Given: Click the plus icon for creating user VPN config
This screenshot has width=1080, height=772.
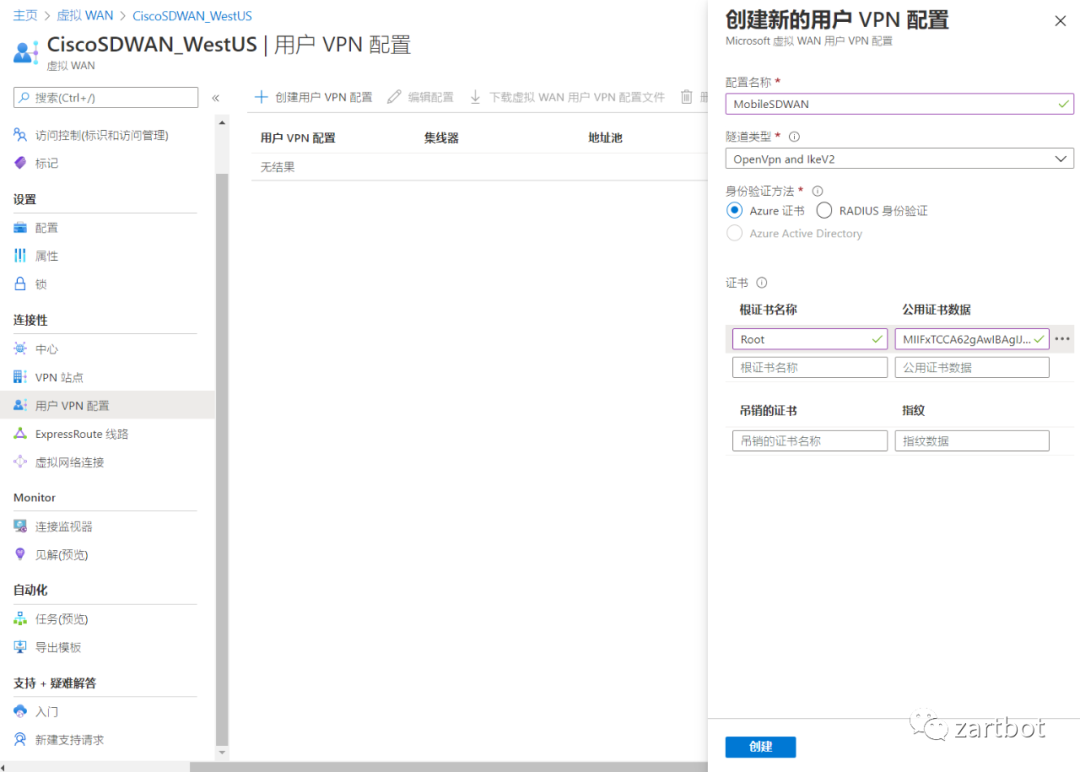Looking at the screenshot, I should [261, 97].
